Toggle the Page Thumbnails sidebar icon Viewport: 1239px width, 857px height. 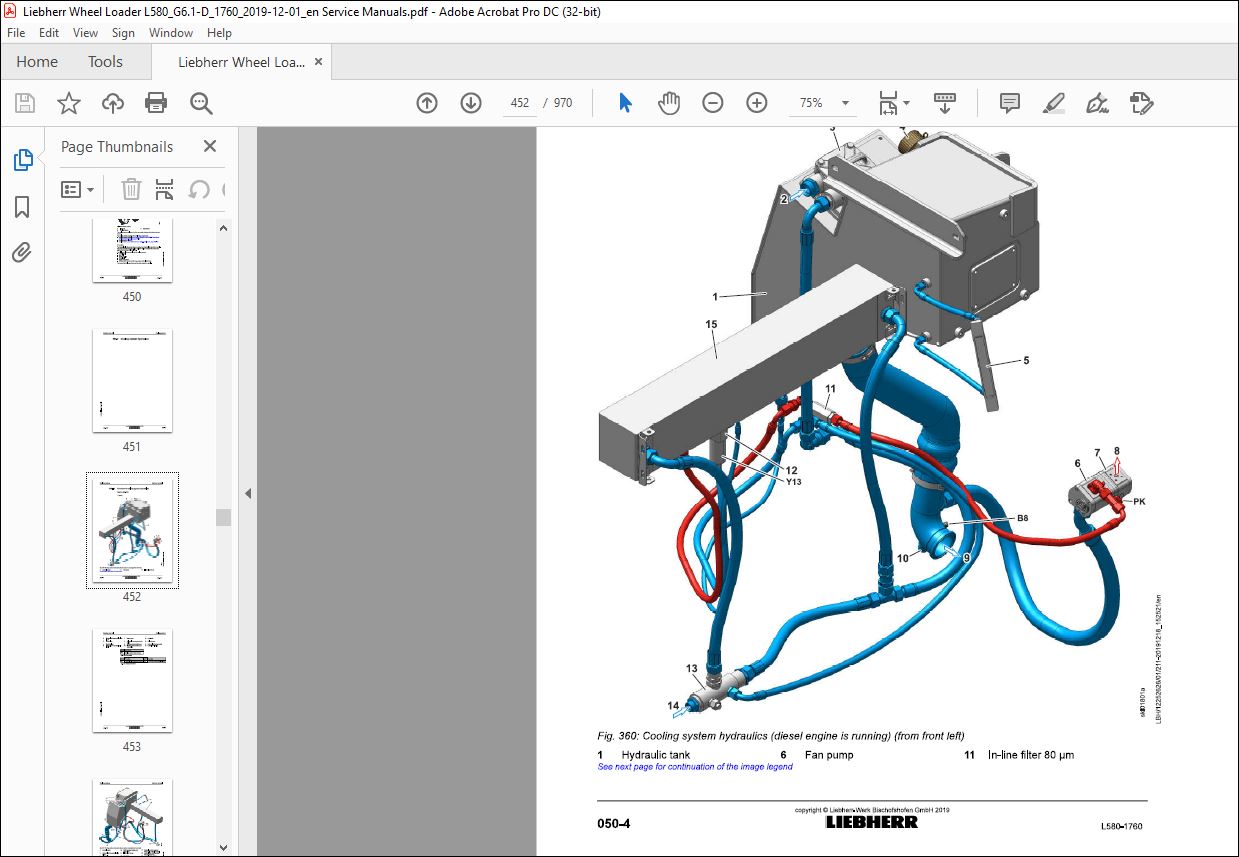point(22,159)
